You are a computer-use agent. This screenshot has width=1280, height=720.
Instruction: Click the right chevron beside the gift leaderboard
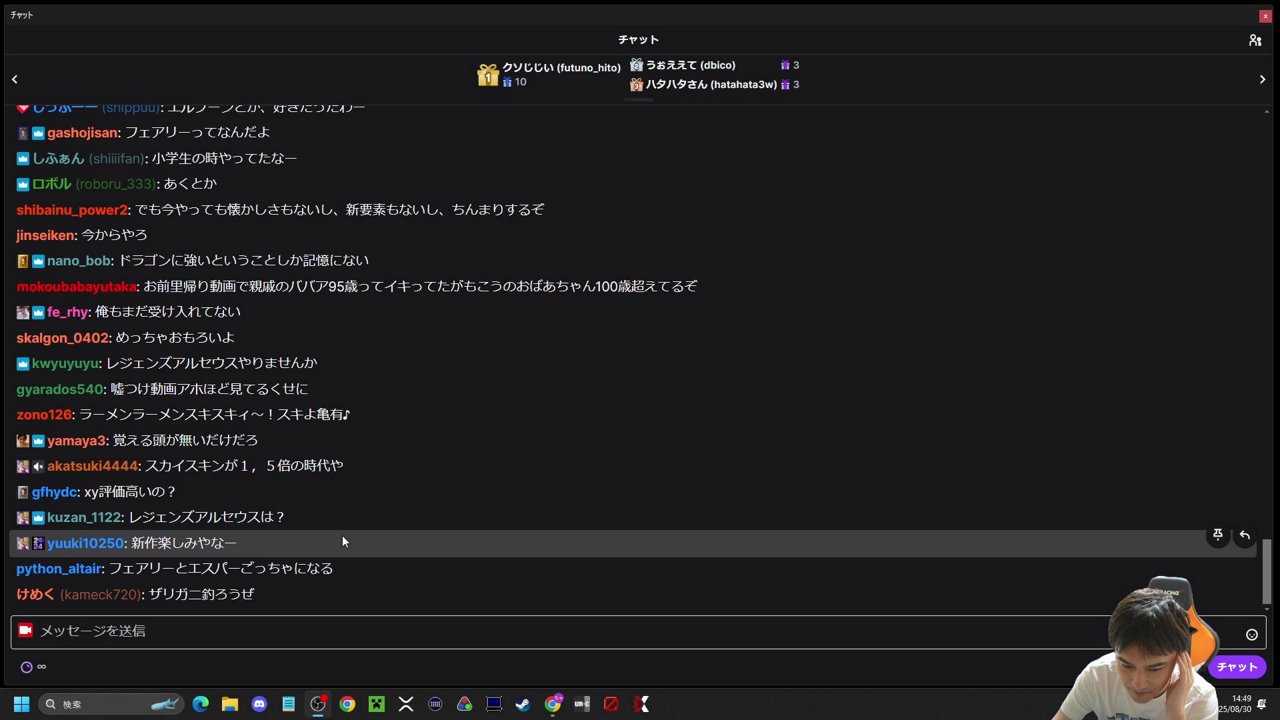tap(1262, 78)
